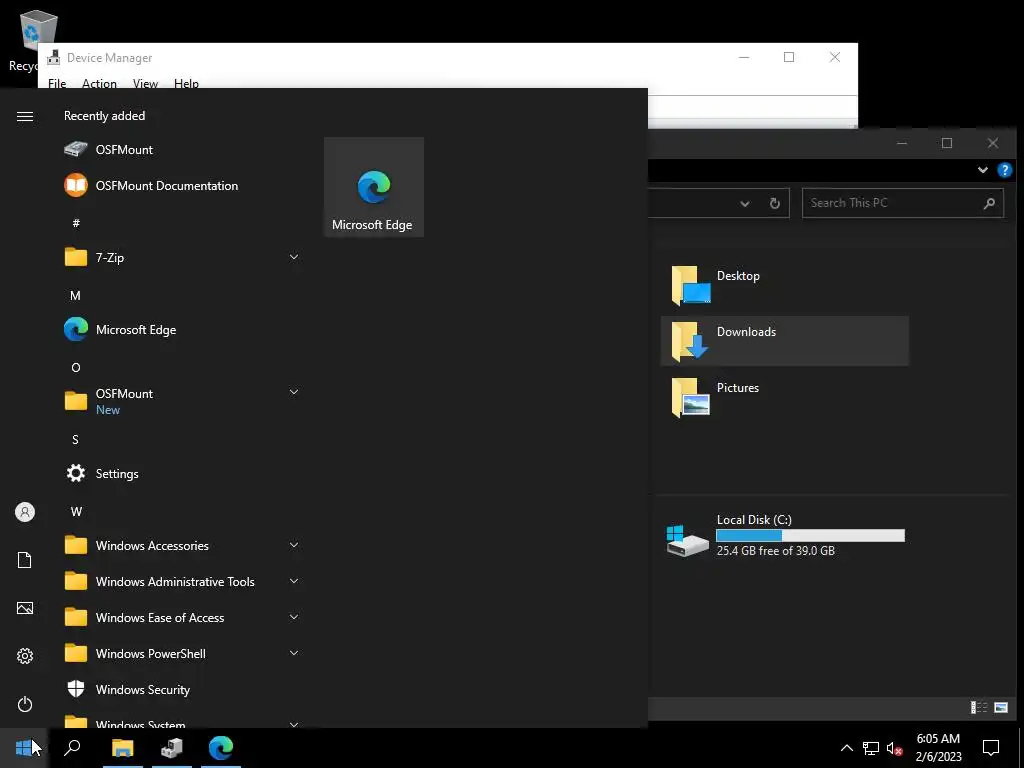This screenshot has height=768, width=1024.
Task: Expand the File Explorer ribbon chevron
Action: [982, 170]
